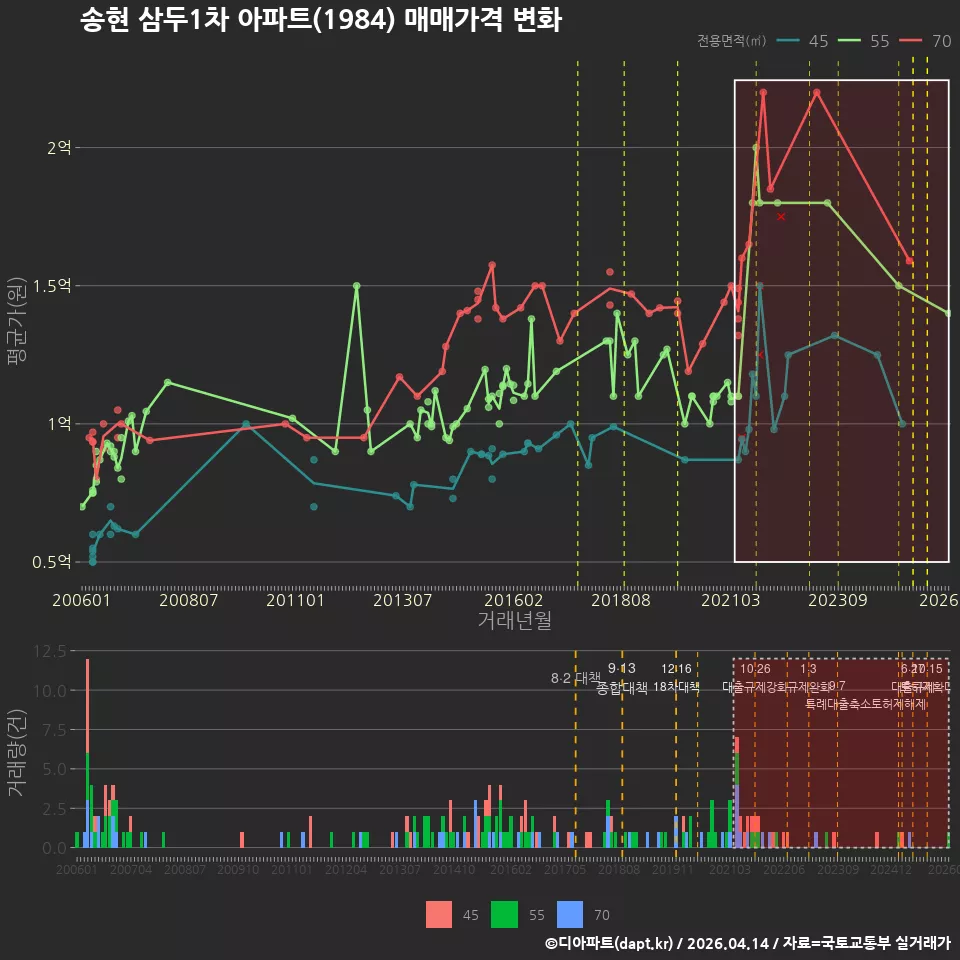Click the 12·16 18차대책 marker label

coord(676,678)
